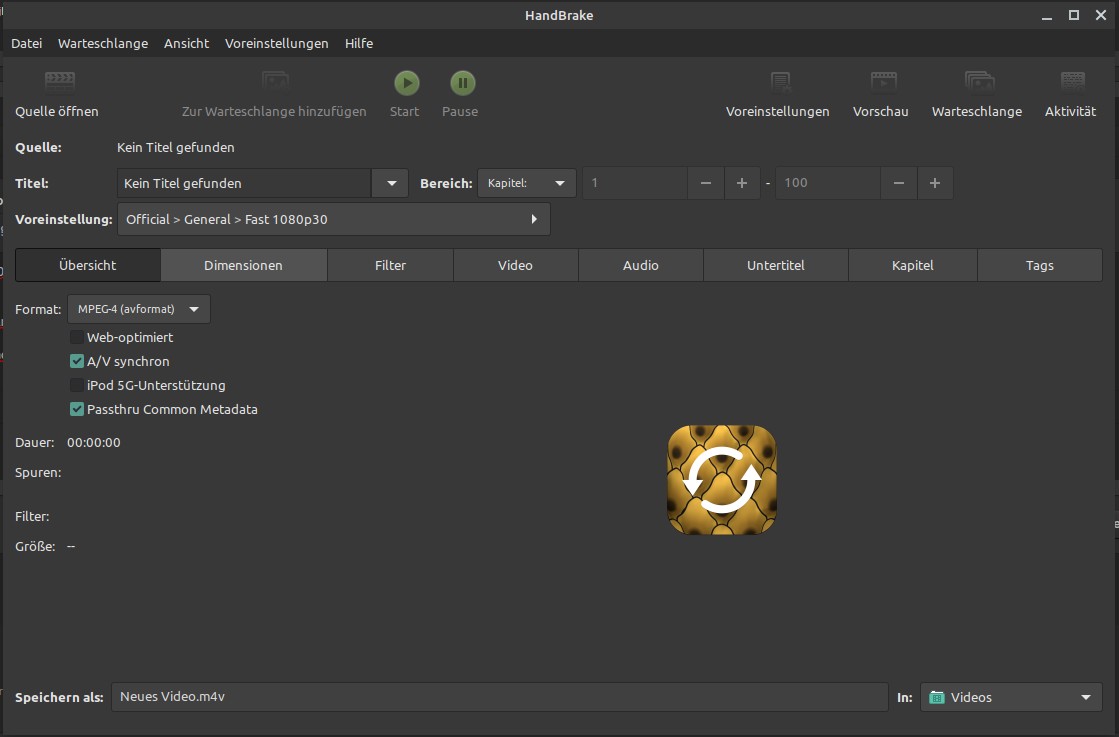Open the MPEG-4 (avformat) format dropdown
This screenshot has width=1119, height=737.
click(x=139, y=309)
